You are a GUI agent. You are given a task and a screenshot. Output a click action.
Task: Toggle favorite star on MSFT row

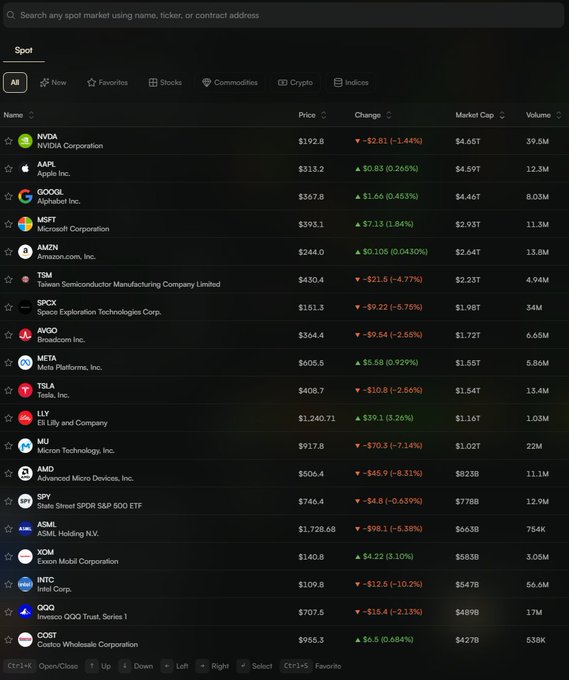(x=8, y=224)
